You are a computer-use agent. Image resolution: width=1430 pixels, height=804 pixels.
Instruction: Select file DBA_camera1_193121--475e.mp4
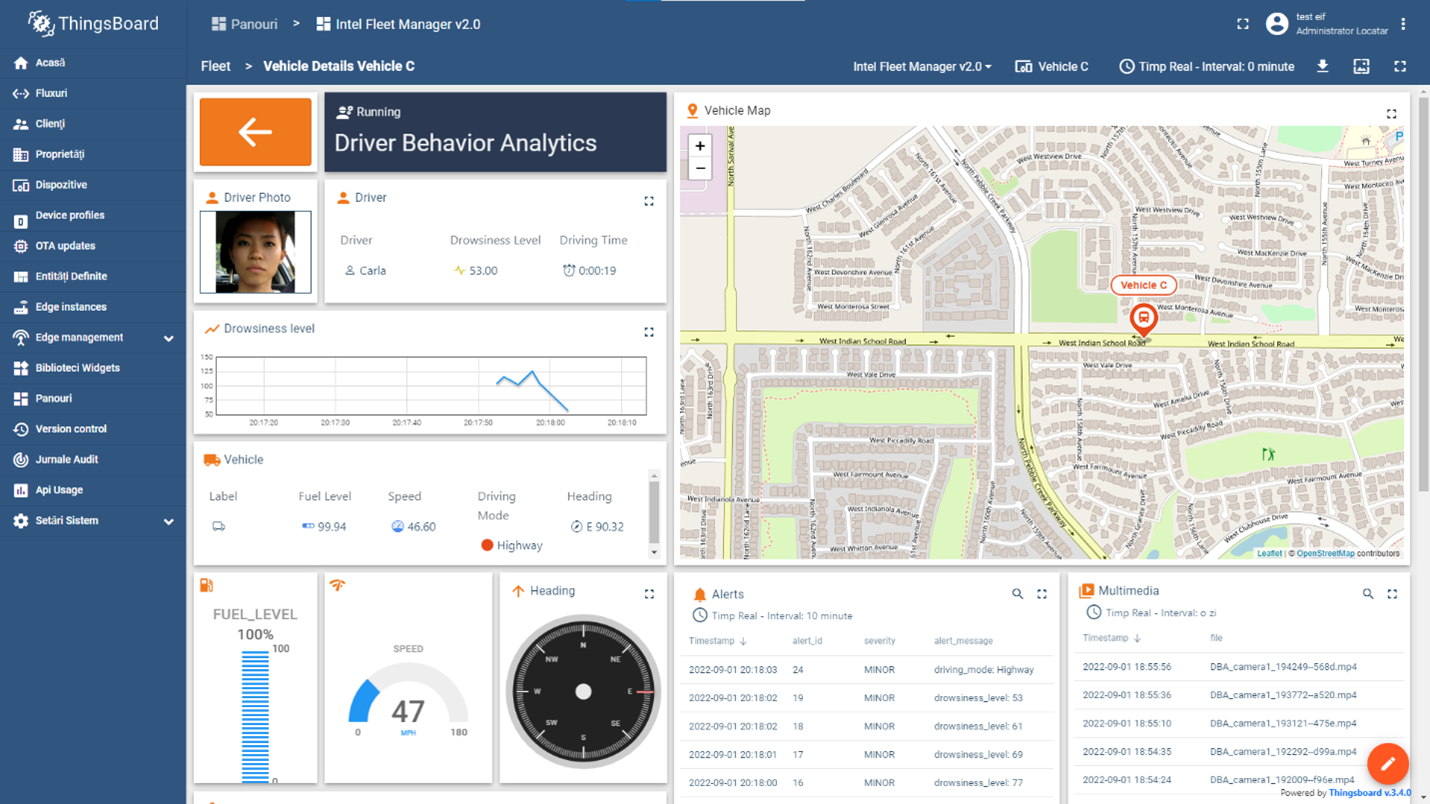pos(1283,723)
